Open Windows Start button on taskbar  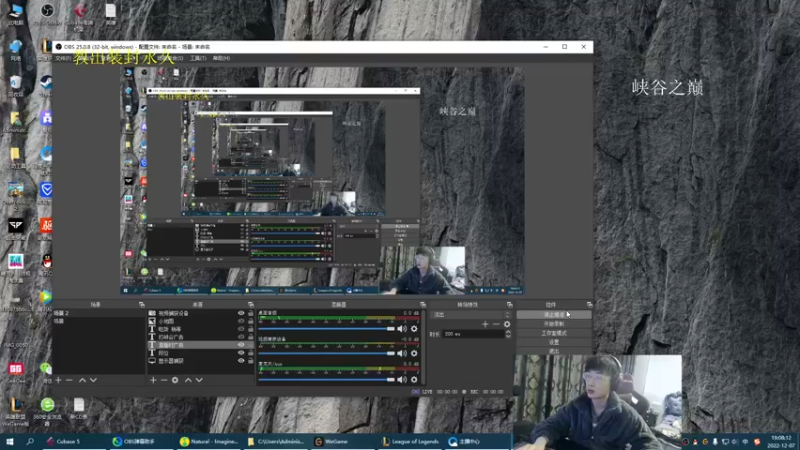(x=10, y=441)
